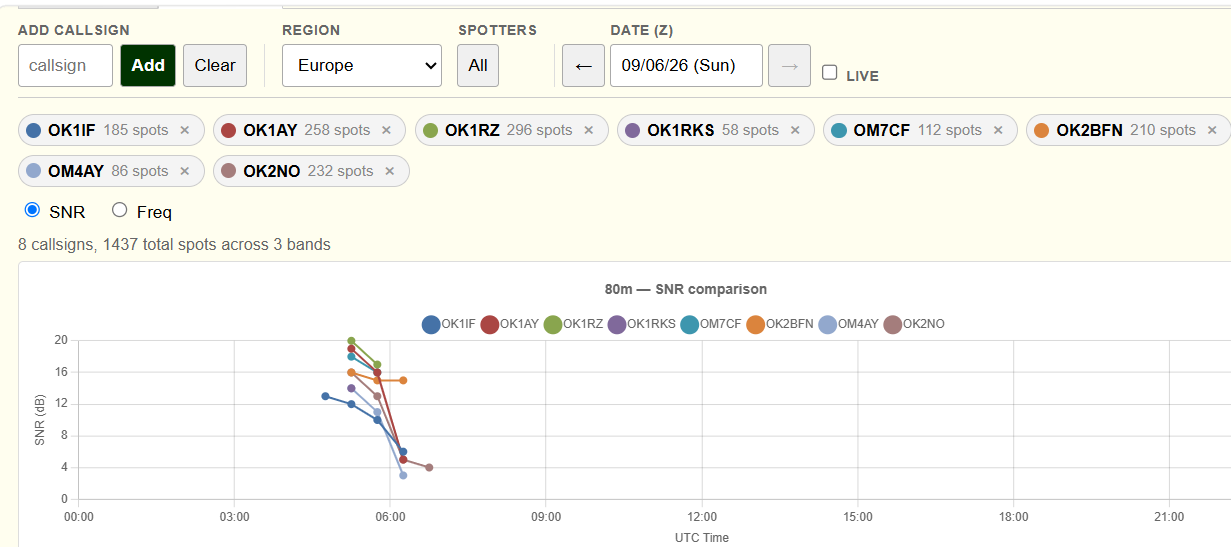Select the Freq radio button
Viewport: 1231px width, 547px height.
[120, 210]
